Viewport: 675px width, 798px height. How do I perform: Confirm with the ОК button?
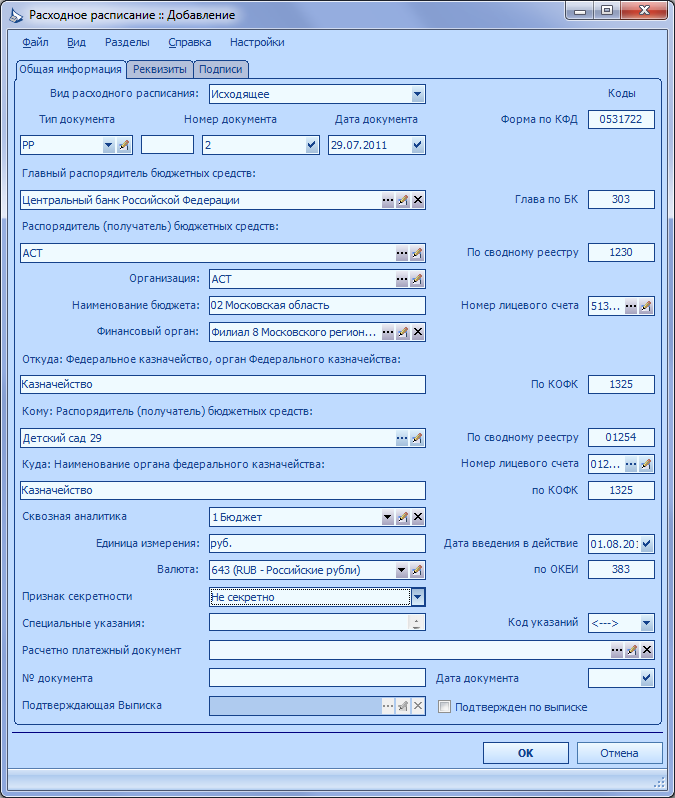pyautogui.click(x=525, y=753)
